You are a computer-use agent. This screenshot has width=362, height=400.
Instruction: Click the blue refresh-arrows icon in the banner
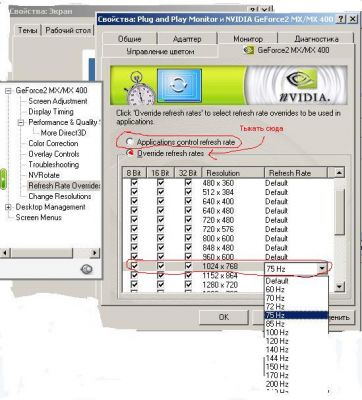coord(179,85)
